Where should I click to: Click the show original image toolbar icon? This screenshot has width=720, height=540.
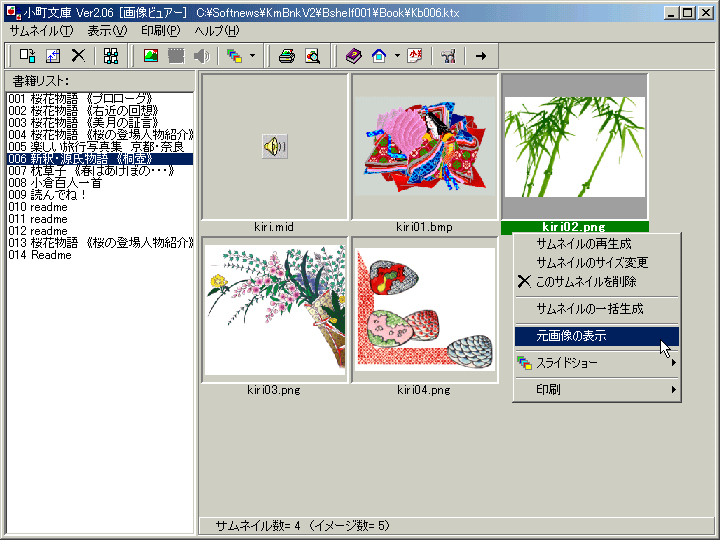151,56
